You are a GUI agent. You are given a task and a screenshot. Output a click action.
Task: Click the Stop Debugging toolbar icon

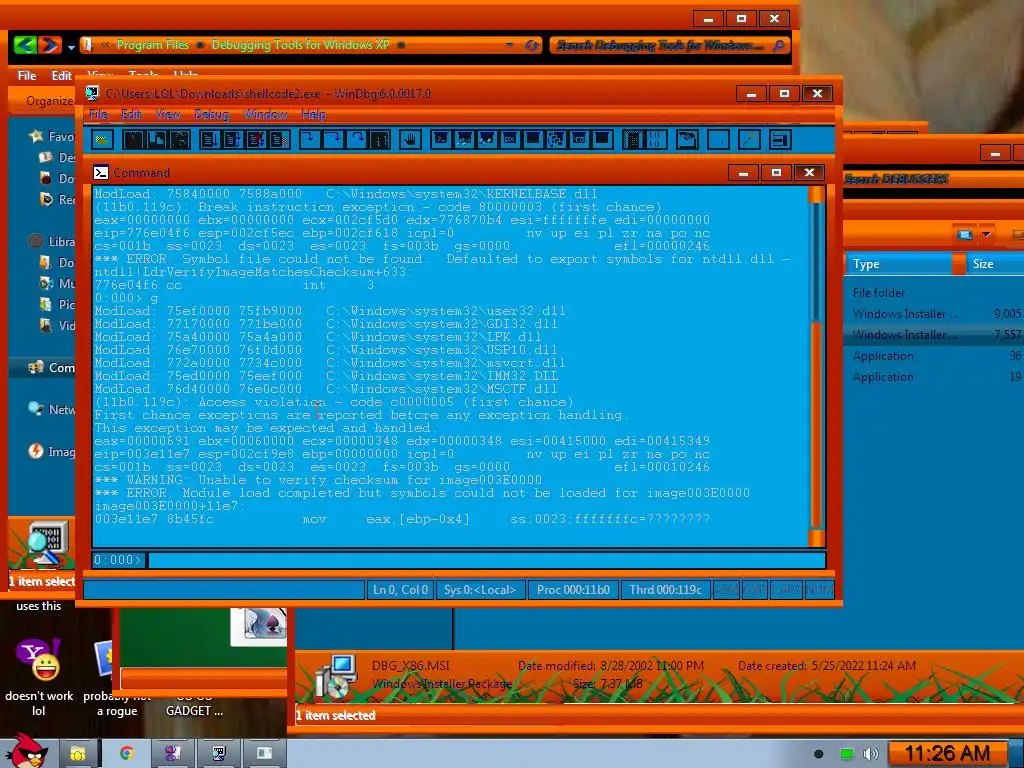tap(255, 140)
